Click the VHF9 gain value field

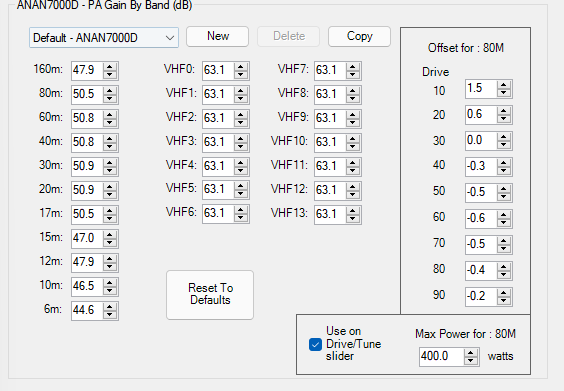click(331, 118)
